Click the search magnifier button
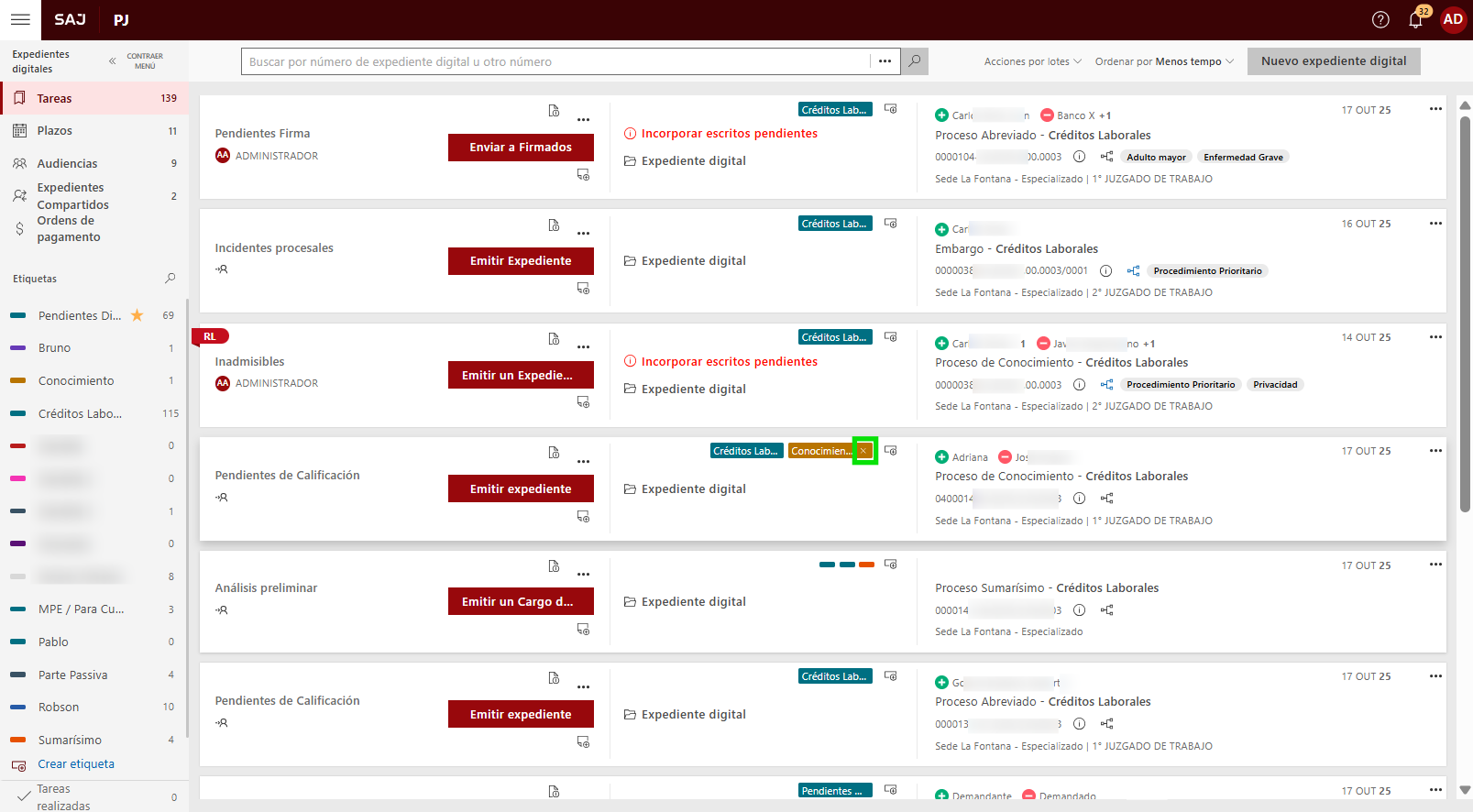The width and height of the screenshot is (1473, 812). pyautogui.click(x=914, y=61)
